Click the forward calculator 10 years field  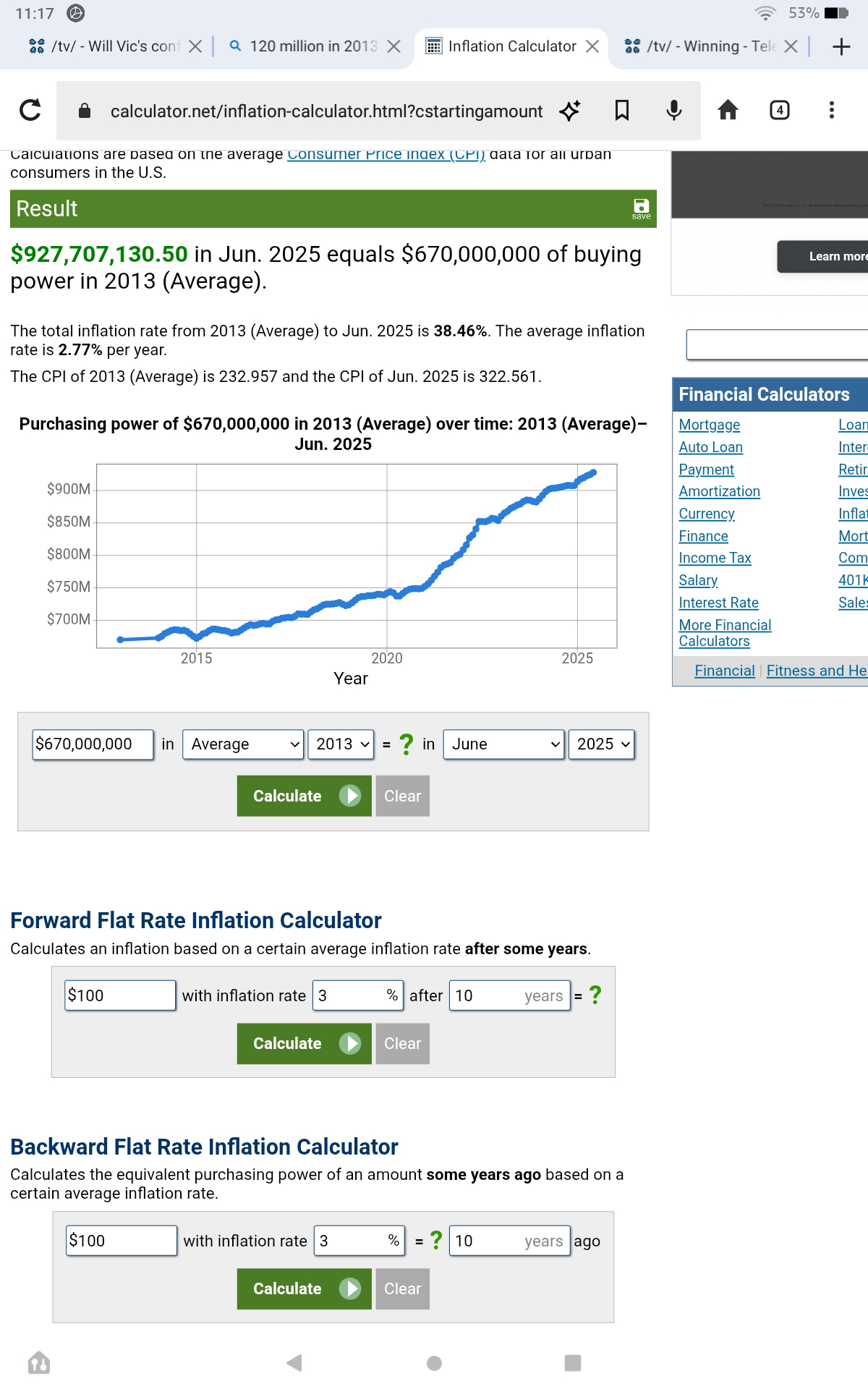pyautogui.click(x=510, y=995)
